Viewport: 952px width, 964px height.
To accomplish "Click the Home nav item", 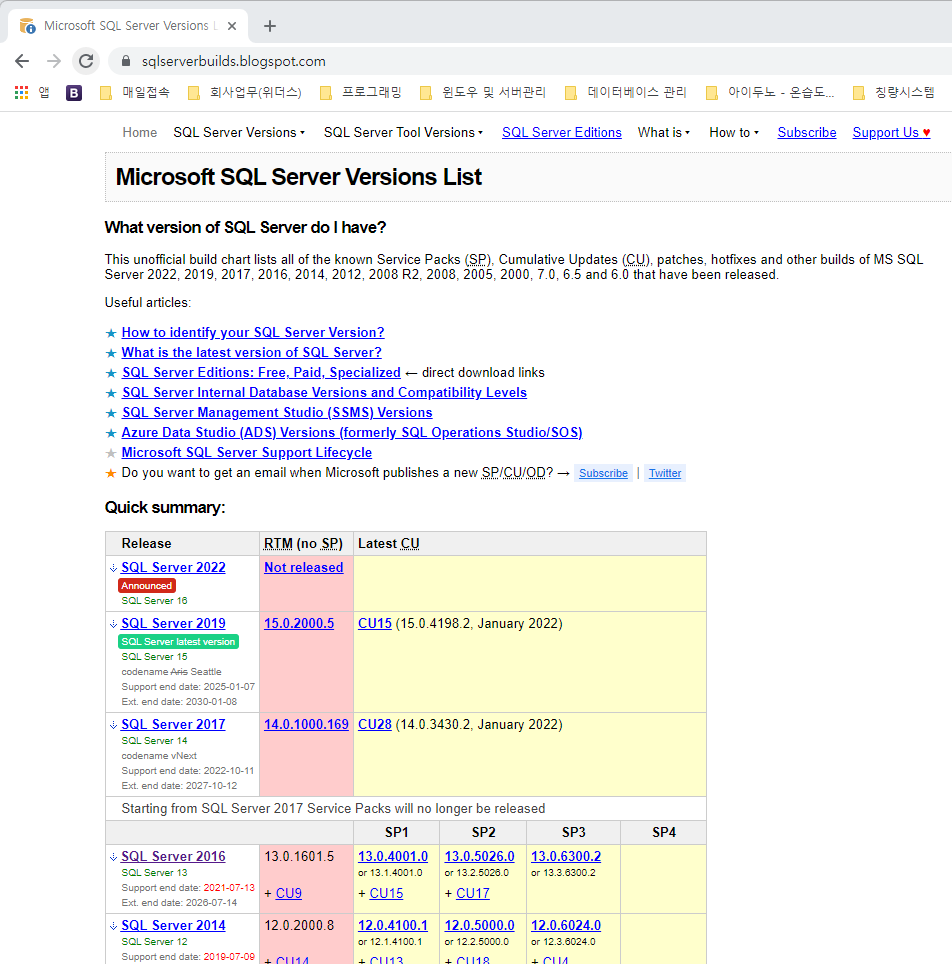I will coord(140,132).
